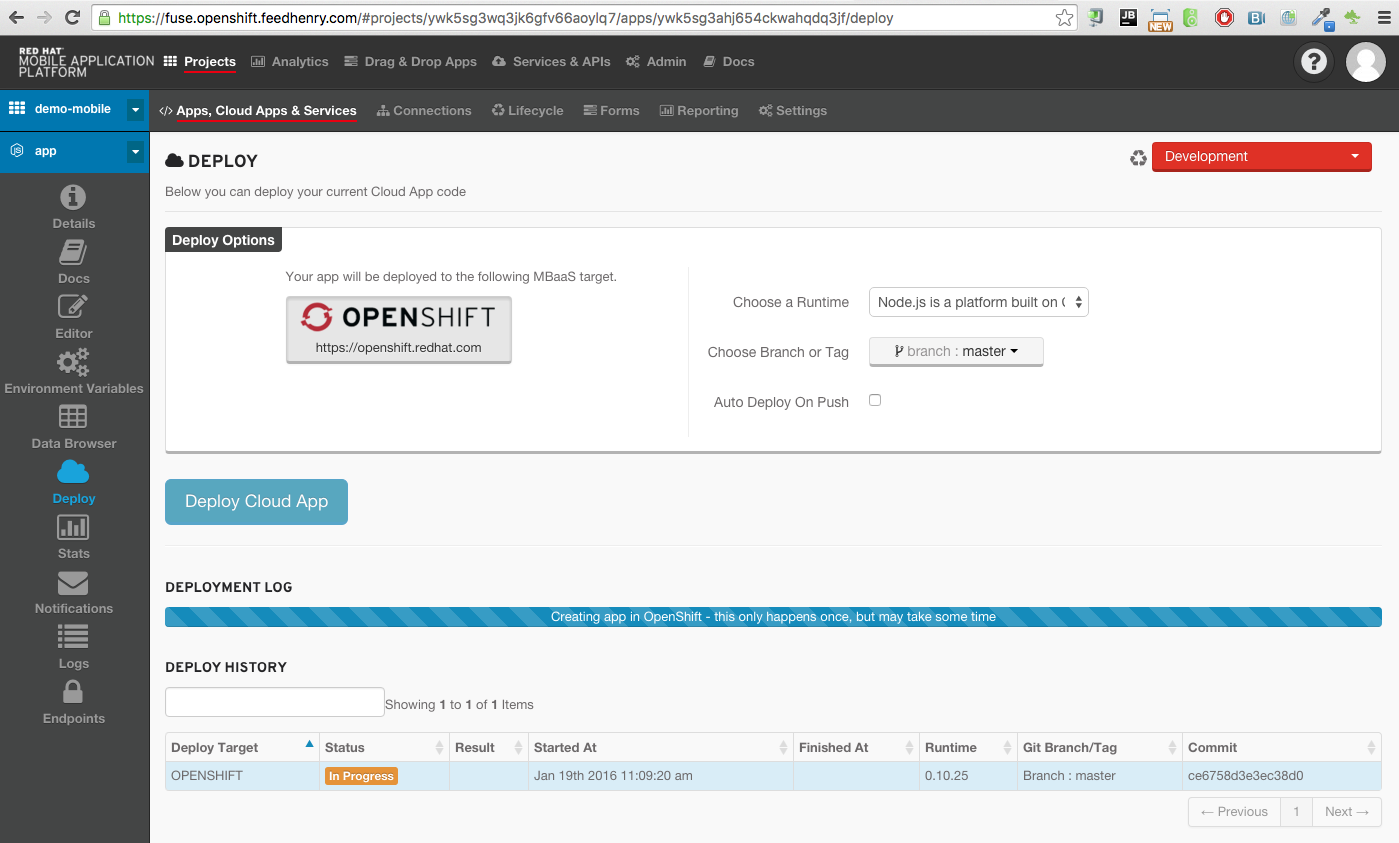Click page 1 in pagination
The height and width of the screenshot is (843, 1399).
1296,812
